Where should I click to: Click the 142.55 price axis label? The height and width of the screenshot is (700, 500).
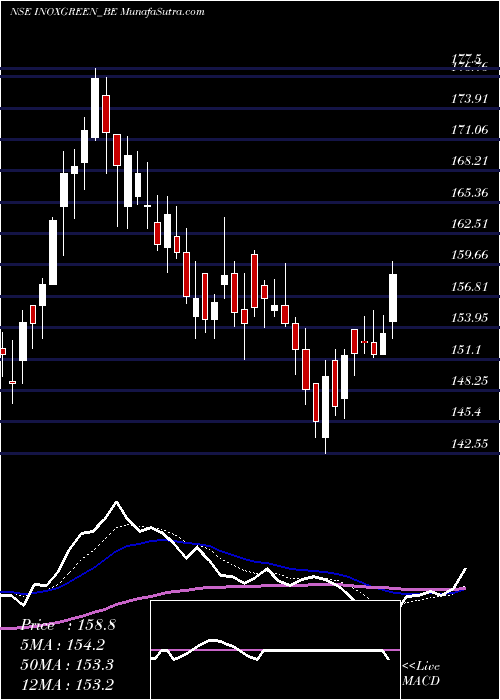point(470,444)
